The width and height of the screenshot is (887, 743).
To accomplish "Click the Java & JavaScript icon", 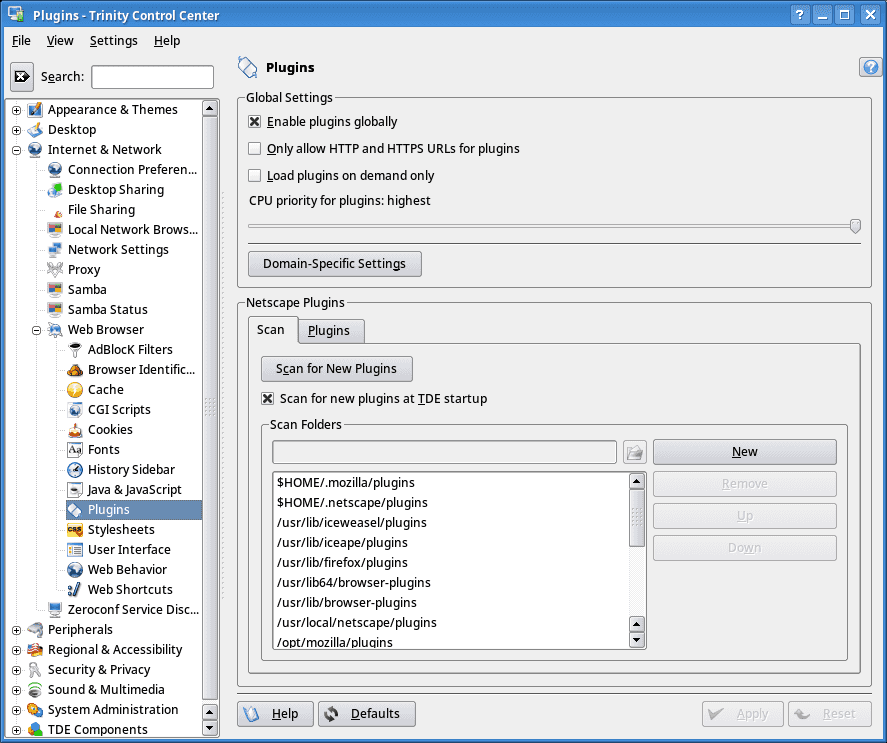I will [75, 489].
